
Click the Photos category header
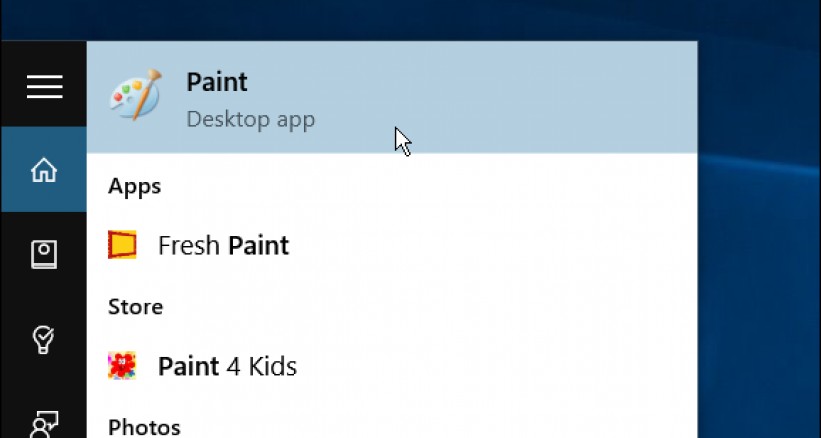pos(144,427)
